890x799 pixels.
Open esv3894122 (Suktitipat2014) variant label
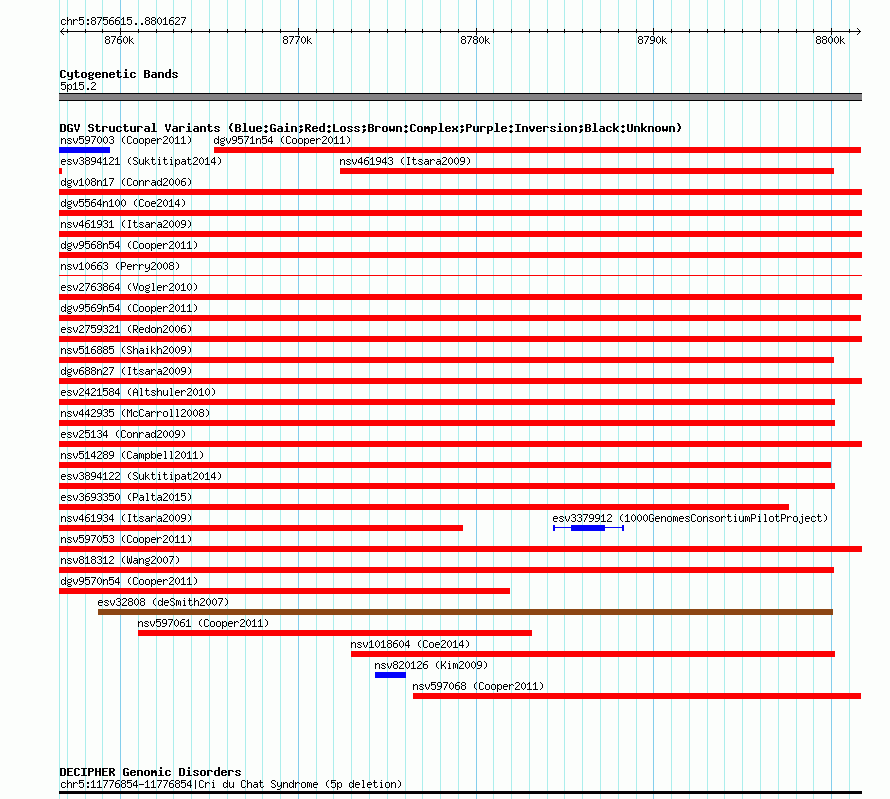click(141, 476)
